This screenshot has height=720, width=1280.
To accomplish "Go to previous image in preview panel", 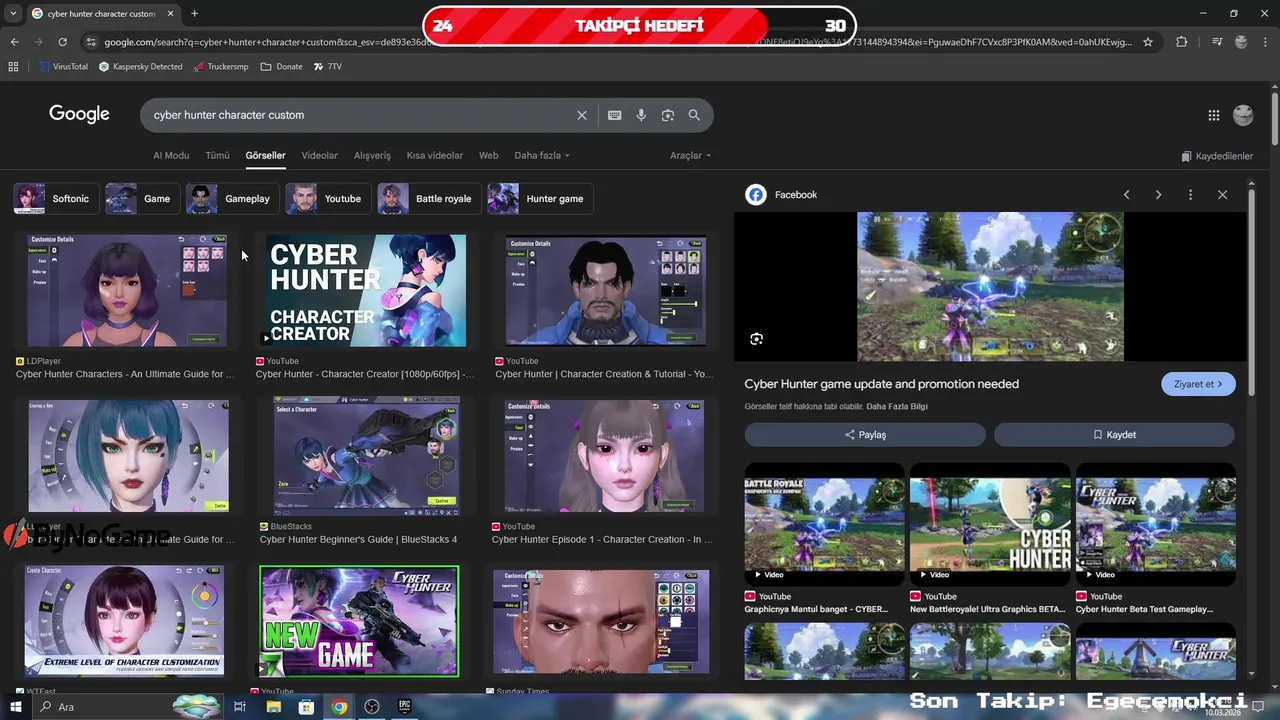I will [1126, 195].
